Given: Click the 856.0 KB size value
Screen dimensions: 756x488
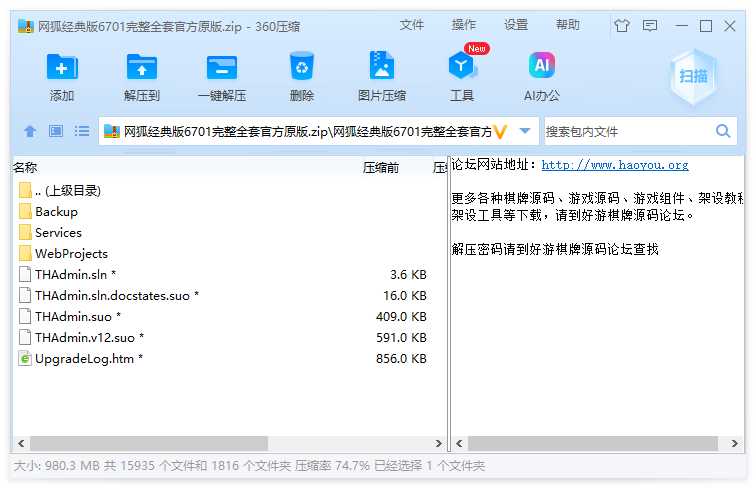Looking at the screenshot, I should [x=401, y=359].
